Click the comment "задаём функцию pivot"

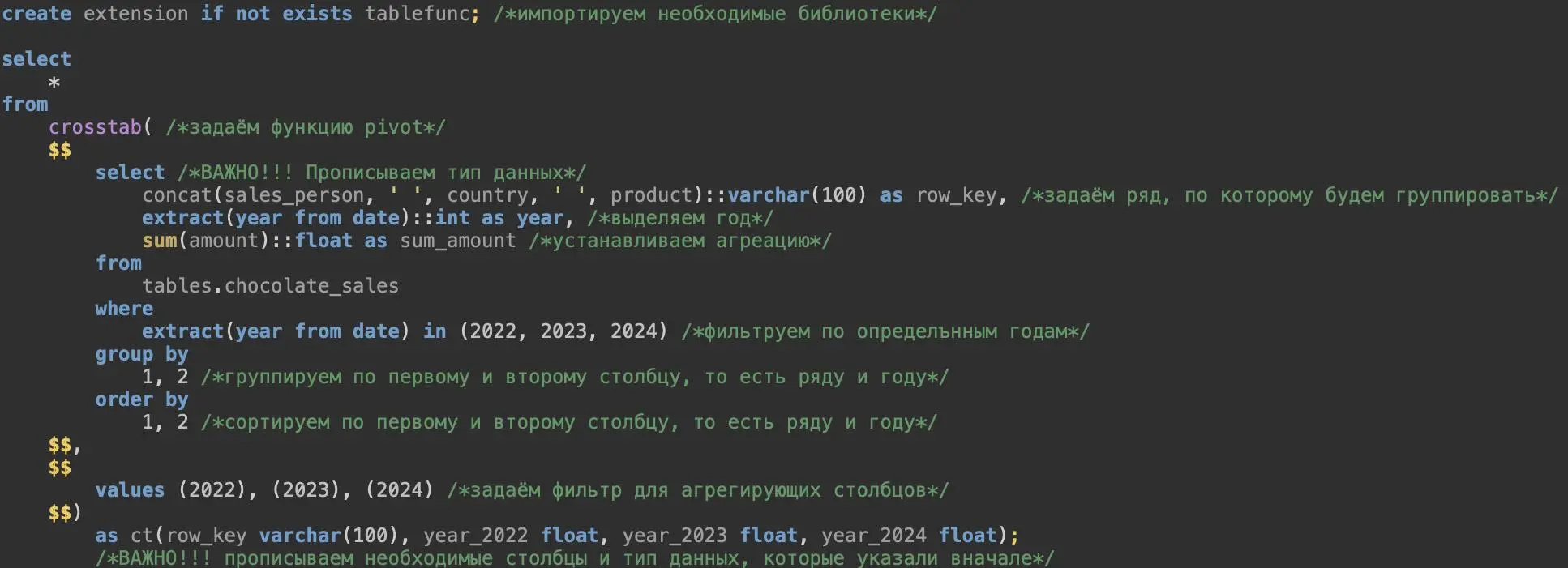click(306, 127)
